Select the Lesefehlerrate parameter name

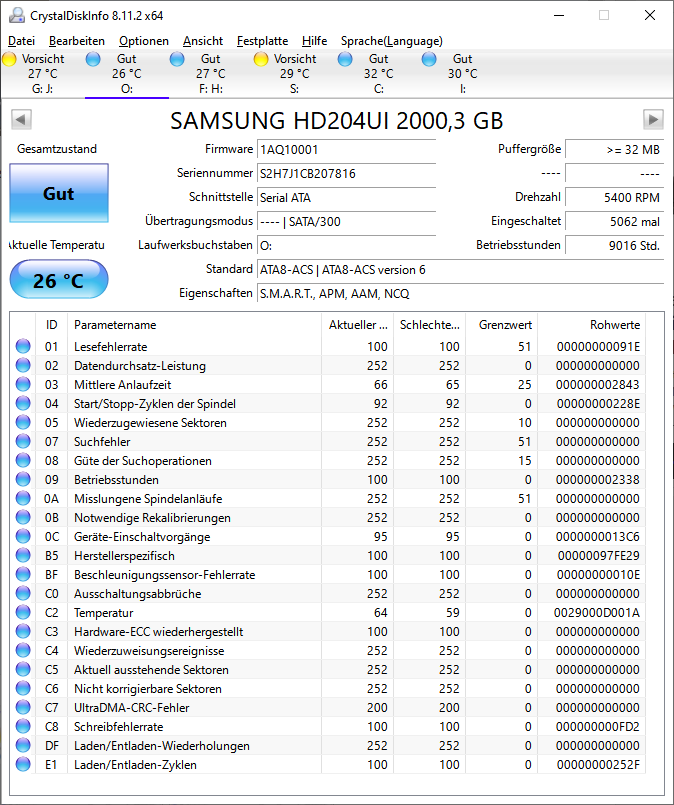pos(110,347)
